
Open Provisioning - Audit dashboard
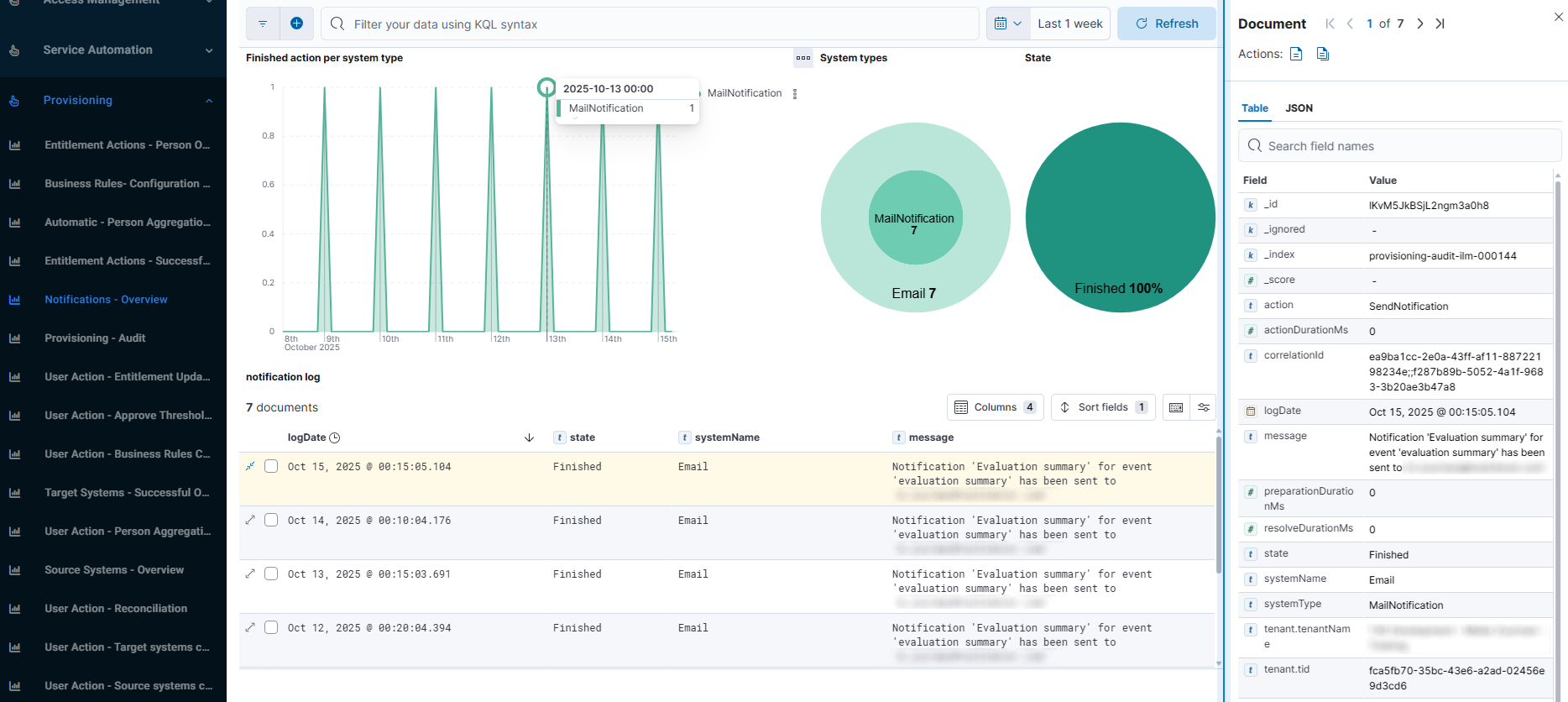click(x=95, y=338)
